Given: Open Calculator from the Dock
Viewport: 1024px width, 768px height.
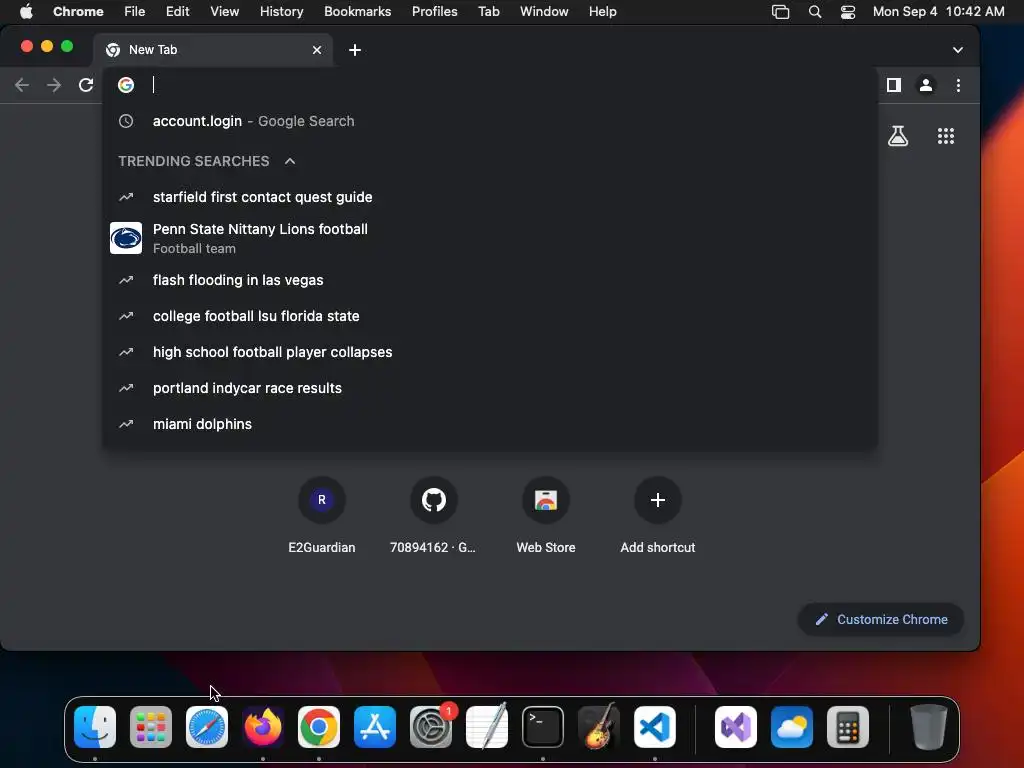Looking at the screenshot, I should coord(848,727).
